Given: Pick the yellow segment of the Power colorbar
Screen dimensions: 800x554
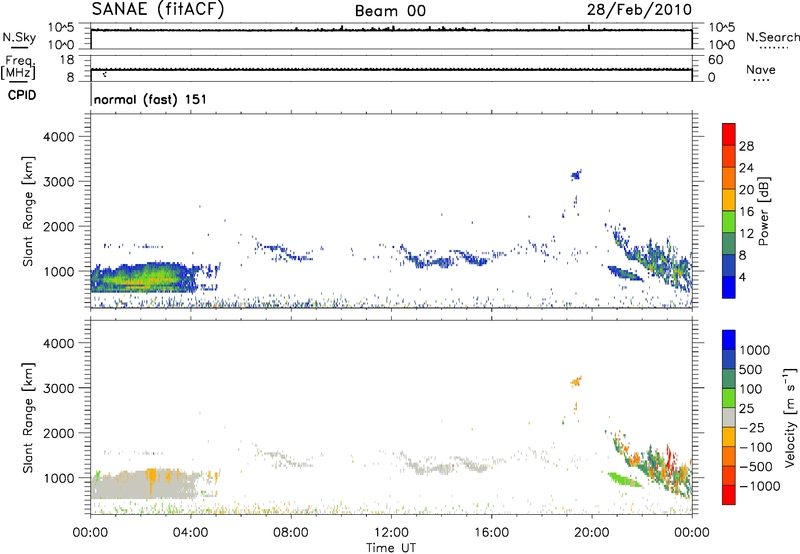Looking at the screenshot, I should 729,199.
